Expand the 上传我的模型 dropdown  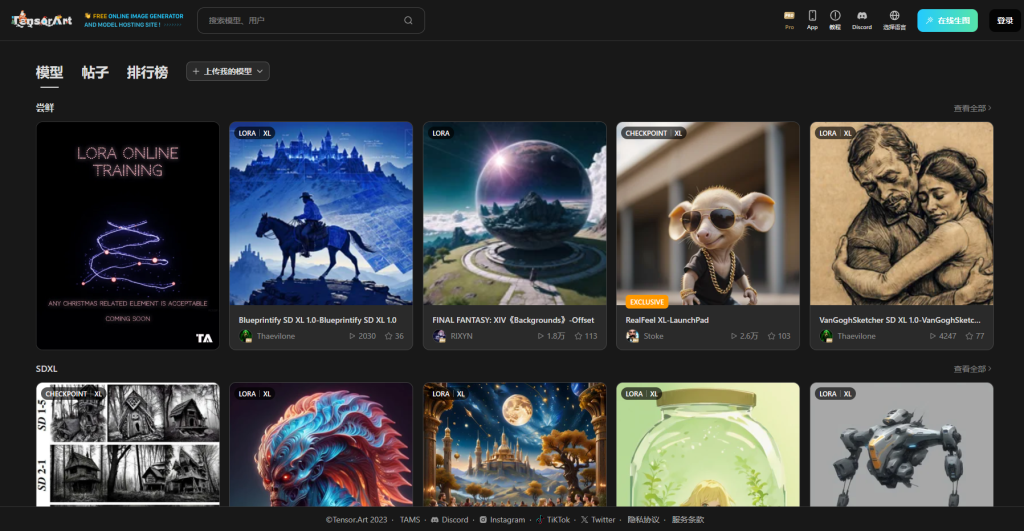coord(227,71)
